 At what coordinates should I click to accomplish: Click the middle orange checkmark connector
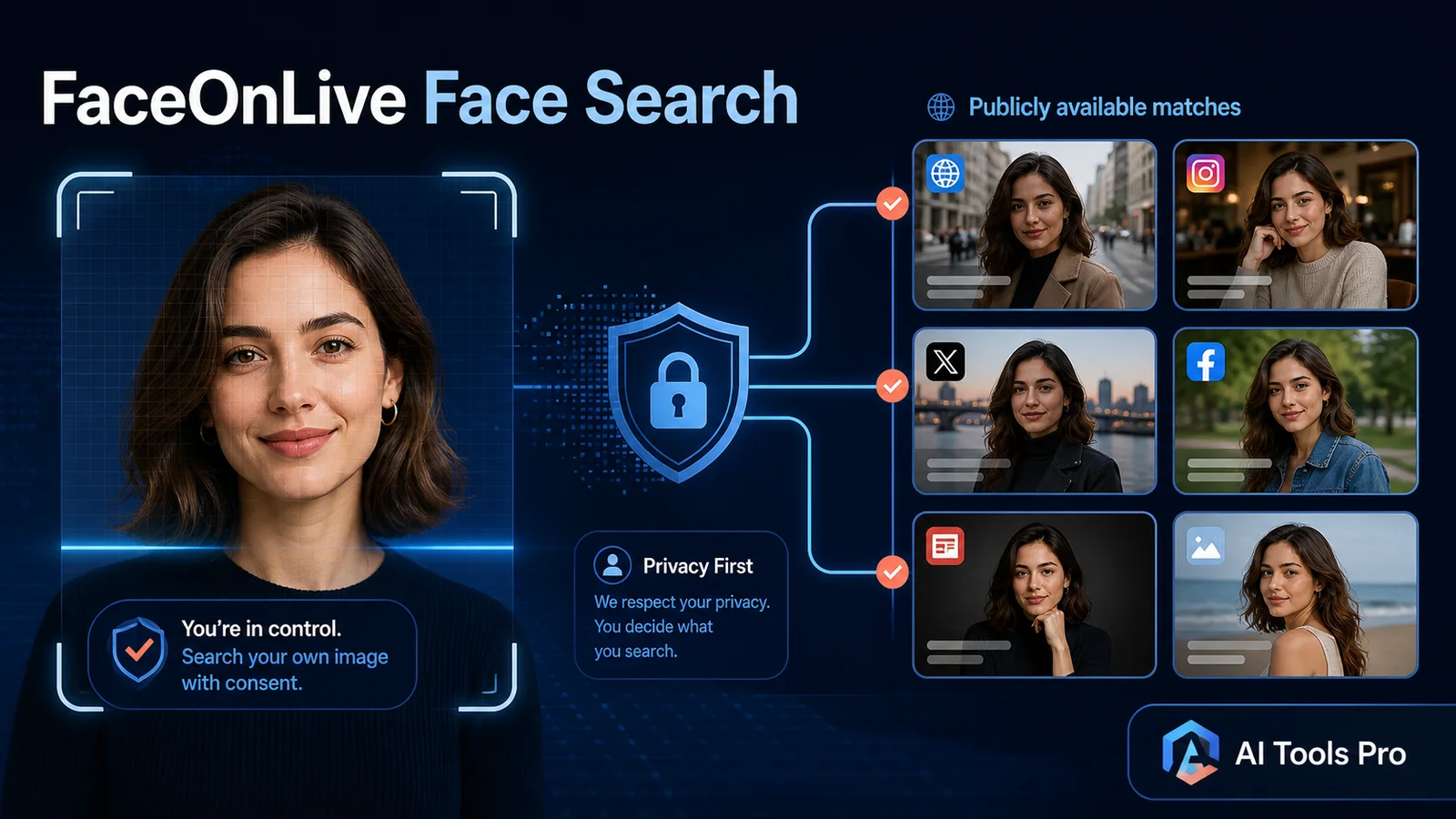(x=893, y=387)
